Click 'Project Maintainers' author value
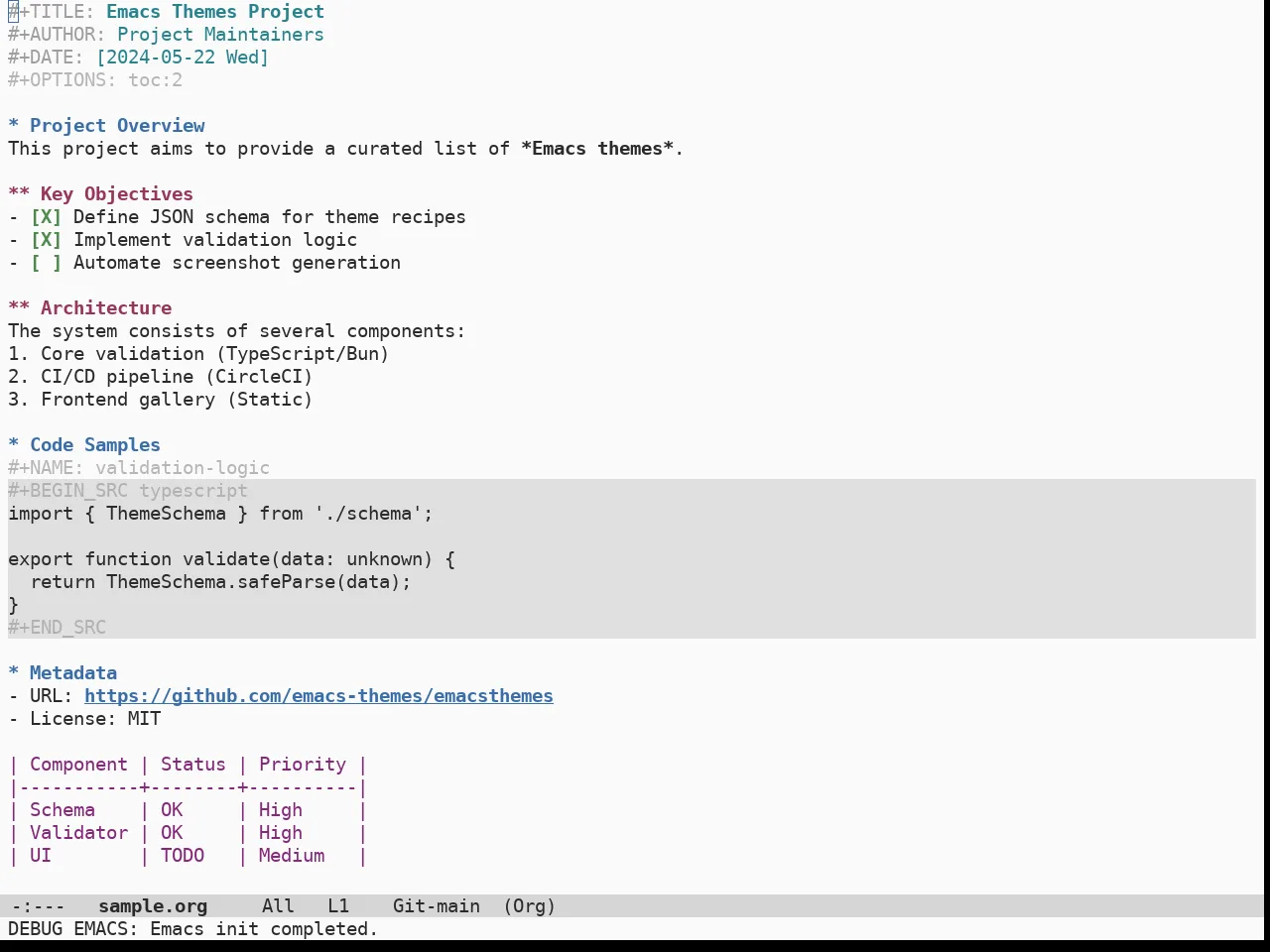 tap(220, 35)
